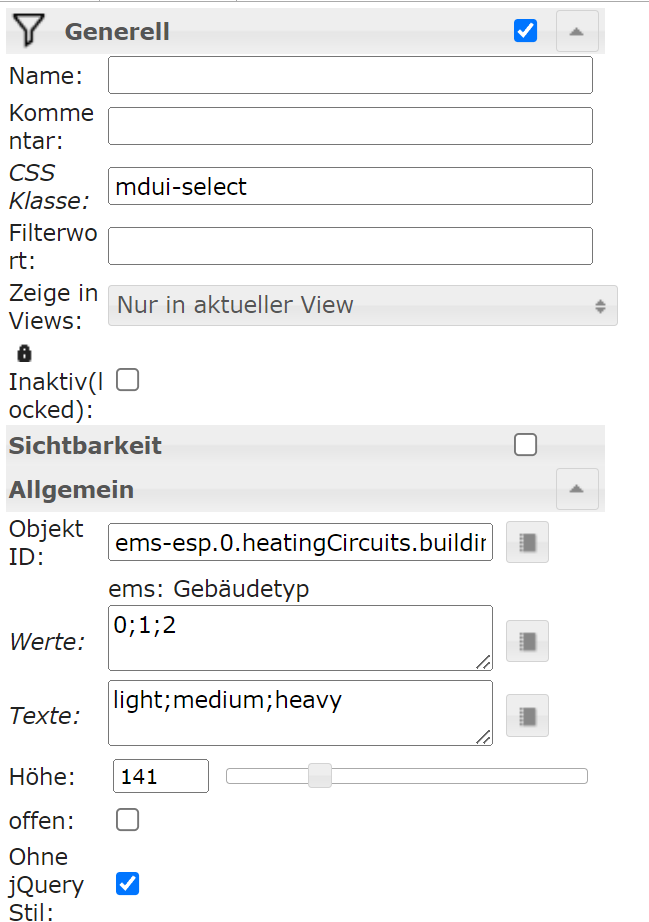This screenshot has width=649, height=922.
Task: Click into the Kommentar input field
Action: pyautogui.click(x=350, y=125)
